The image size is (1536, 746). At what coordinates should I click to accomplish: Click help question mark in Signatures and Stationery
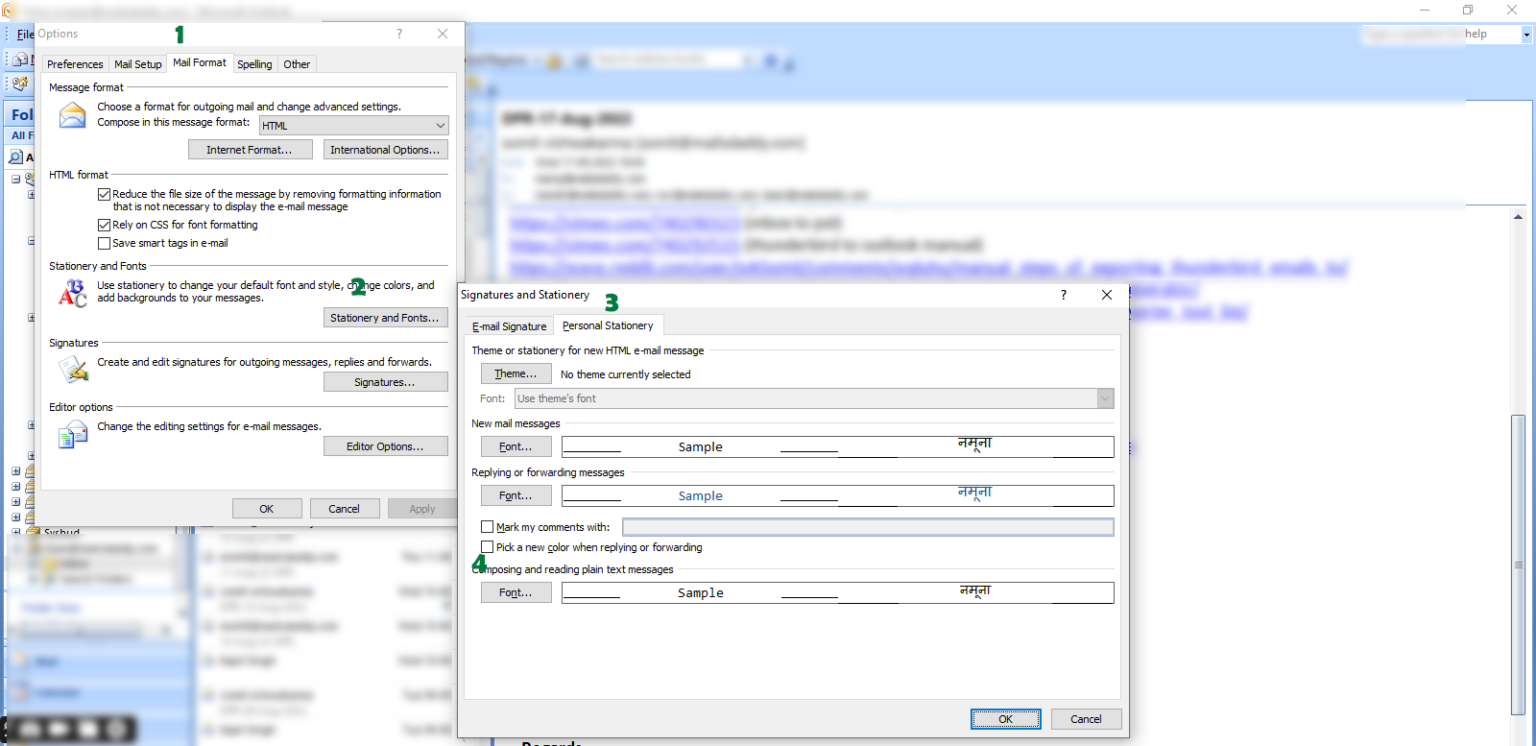(1063, 295)
